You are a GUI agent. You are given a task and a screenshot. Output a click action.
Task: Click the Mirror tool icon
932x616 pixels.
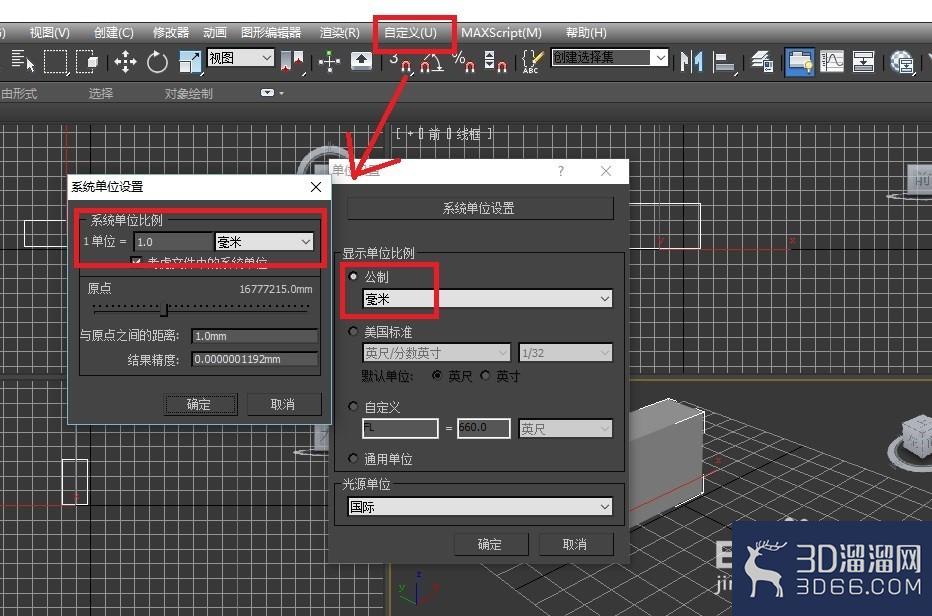(691, 61)
